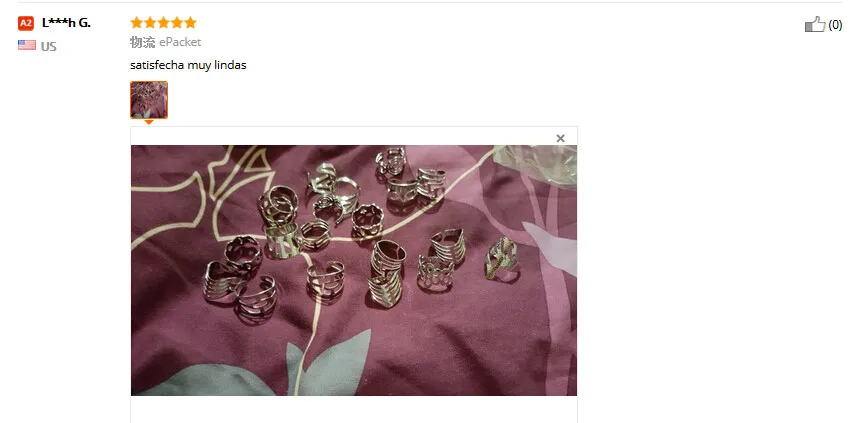
Task: Click the US country text
Action: (48, 47)
